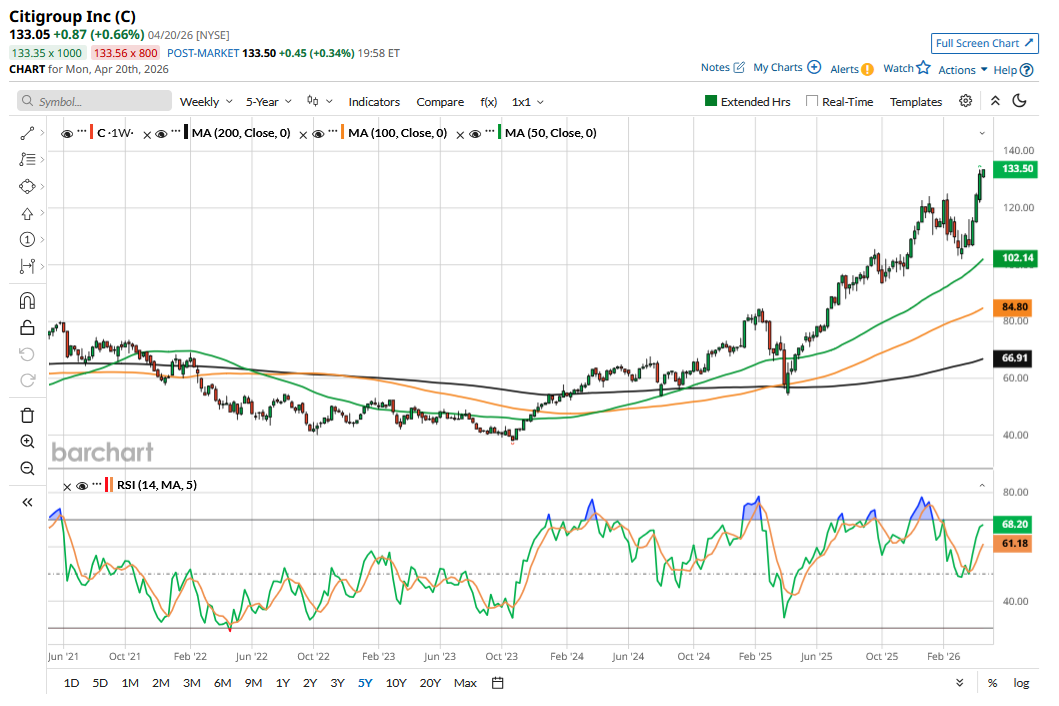
Task: Toggle the Extended Hrs checkbox
Action: coord(711,102)
